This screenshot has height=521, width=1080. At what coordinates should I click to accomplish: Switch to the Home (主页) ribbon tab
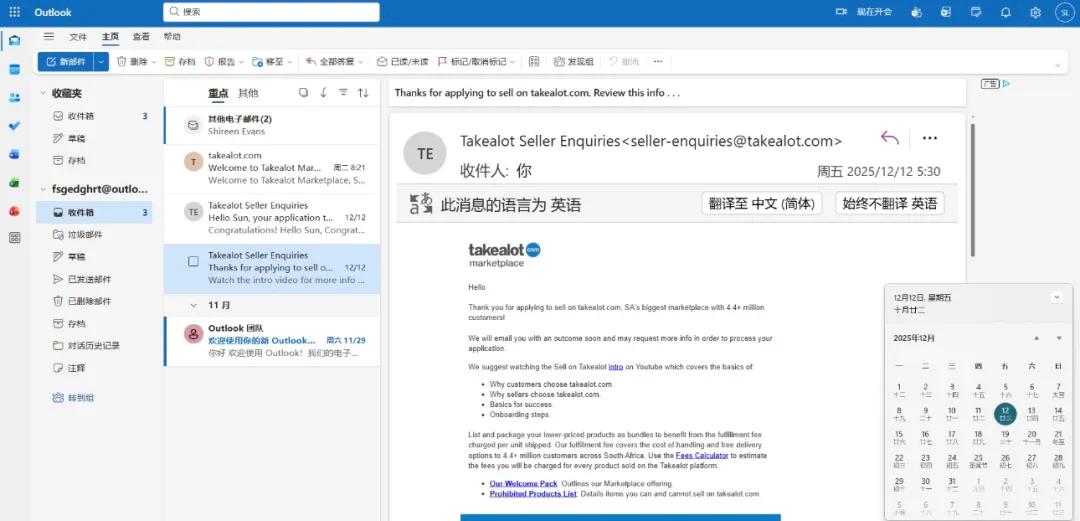click(110, 37)
